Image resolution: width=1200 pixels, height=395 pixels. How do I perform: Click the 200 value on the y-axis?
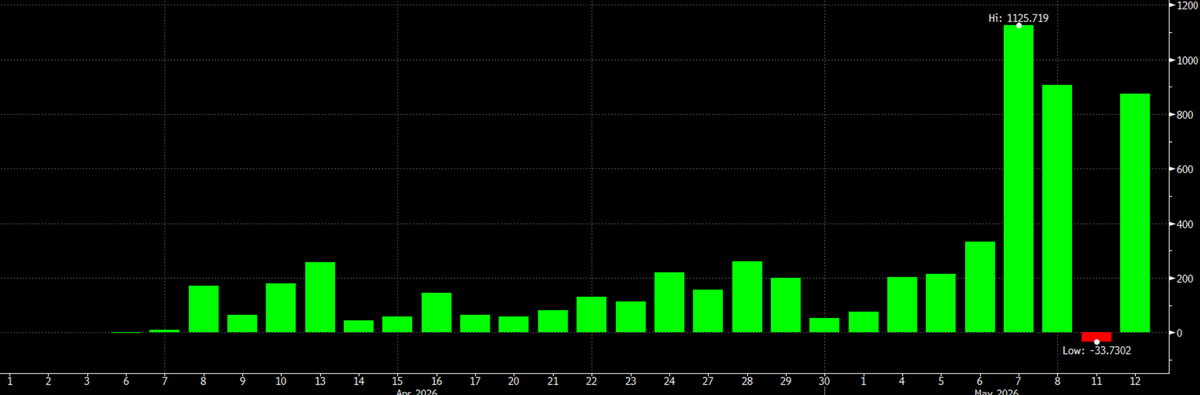coord(1185,278)
